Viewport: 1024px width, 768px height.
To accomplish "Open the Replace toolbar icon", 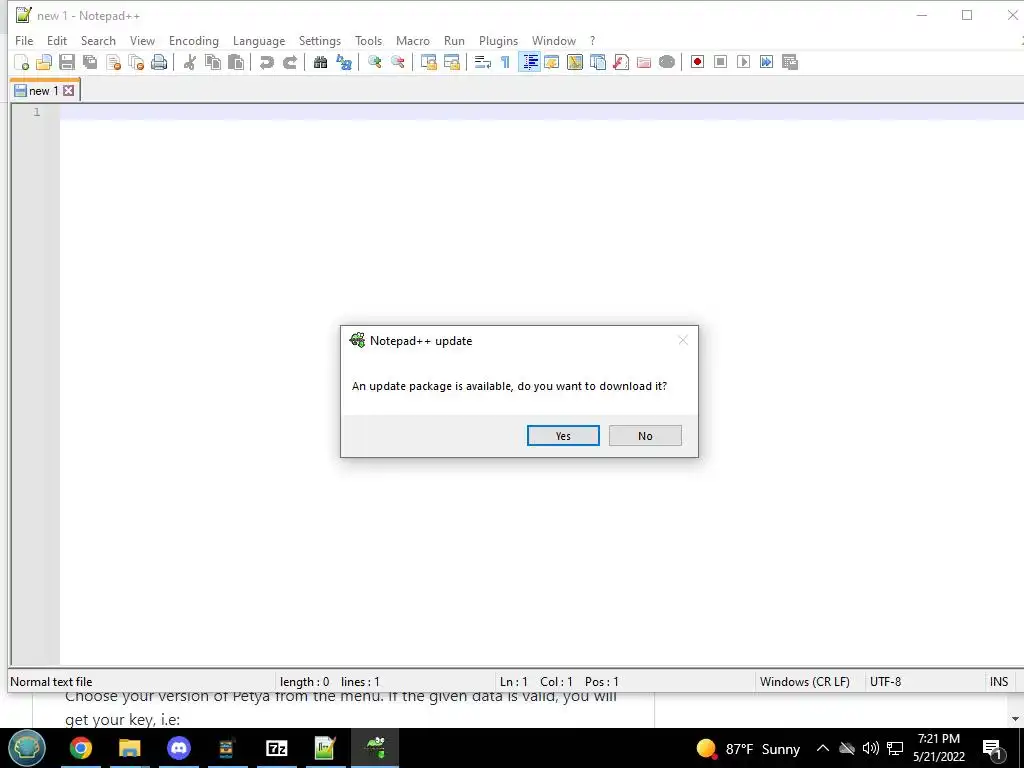I will pyautogui.click(x=344, y=62).
